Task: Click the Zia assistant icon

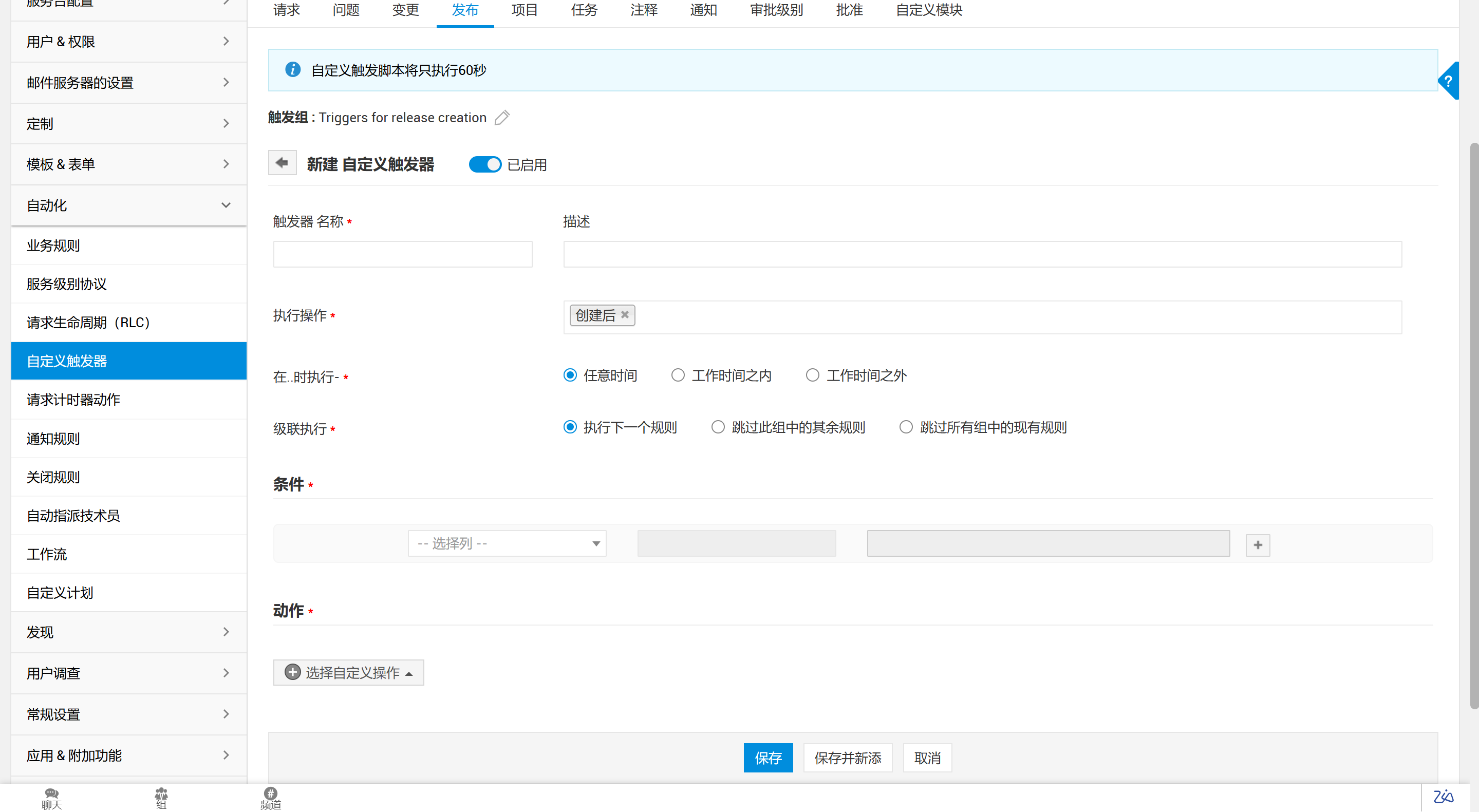Action: [1444, 797]
